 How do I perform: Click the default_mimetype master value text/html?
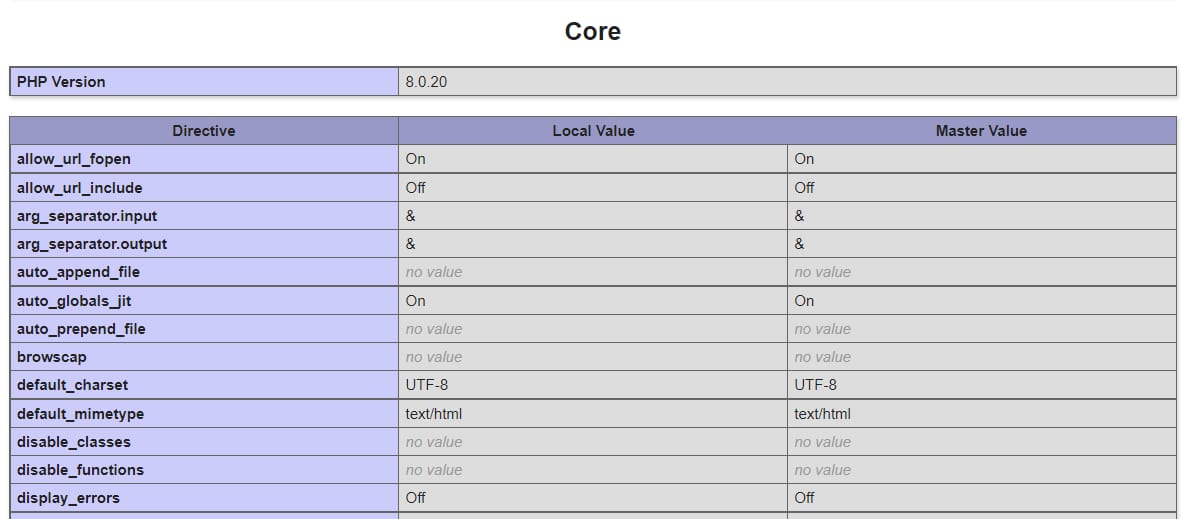[822, 414]
